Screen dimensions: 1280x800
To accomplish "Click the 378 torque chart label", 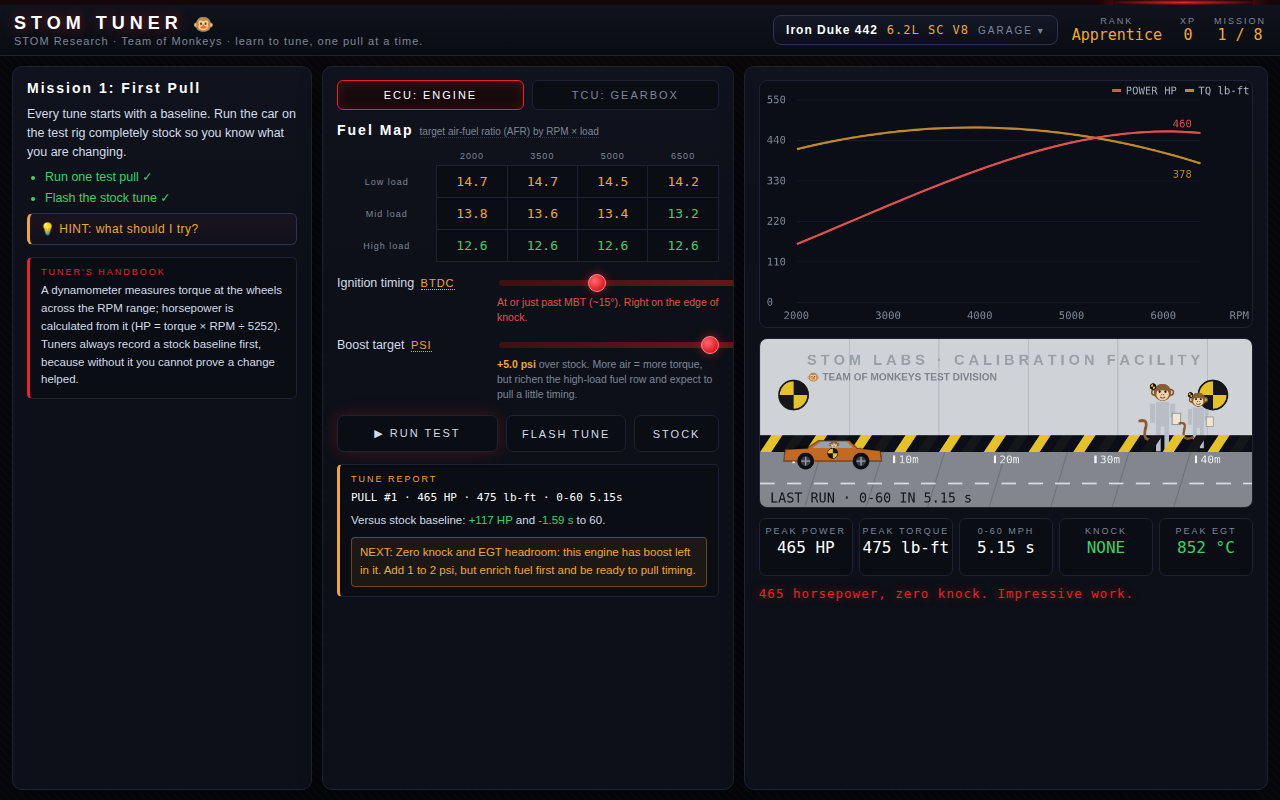I will pos(1182,174).
